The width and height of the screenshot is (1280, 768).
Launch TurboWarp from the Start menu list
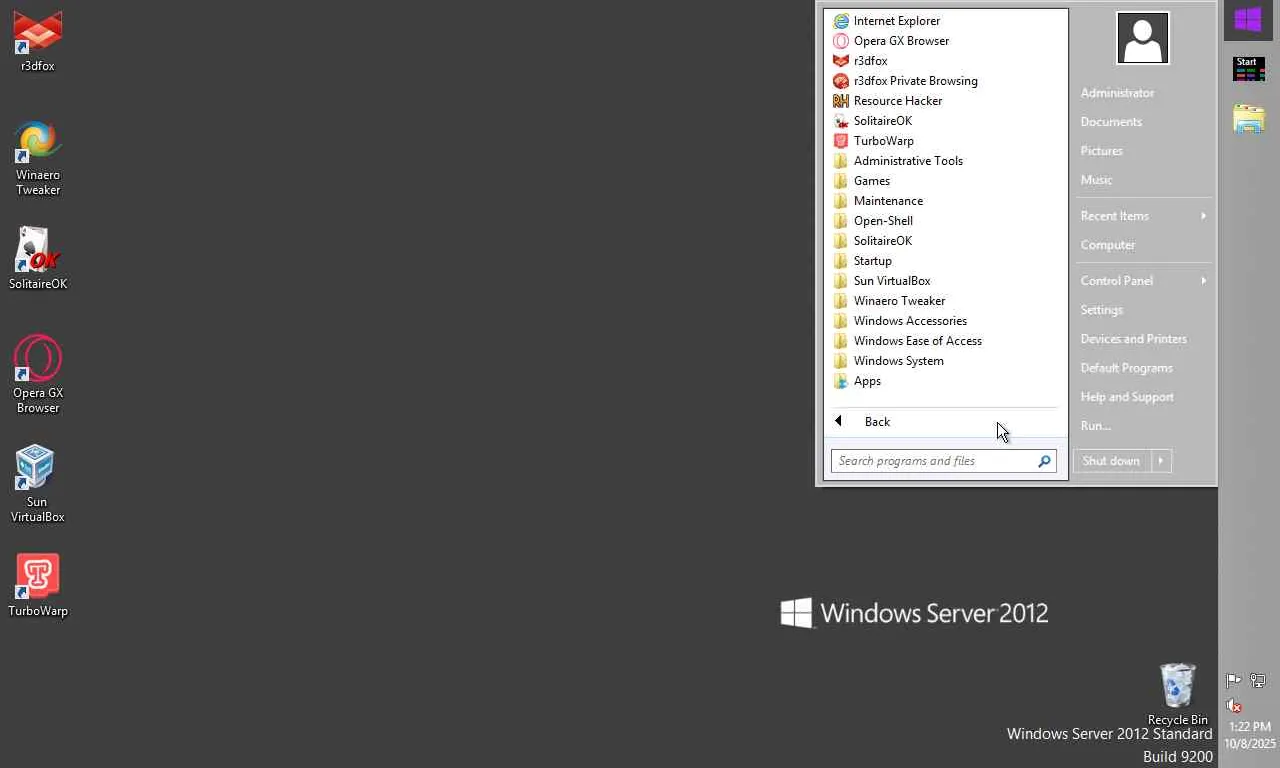tap(945, 141)
